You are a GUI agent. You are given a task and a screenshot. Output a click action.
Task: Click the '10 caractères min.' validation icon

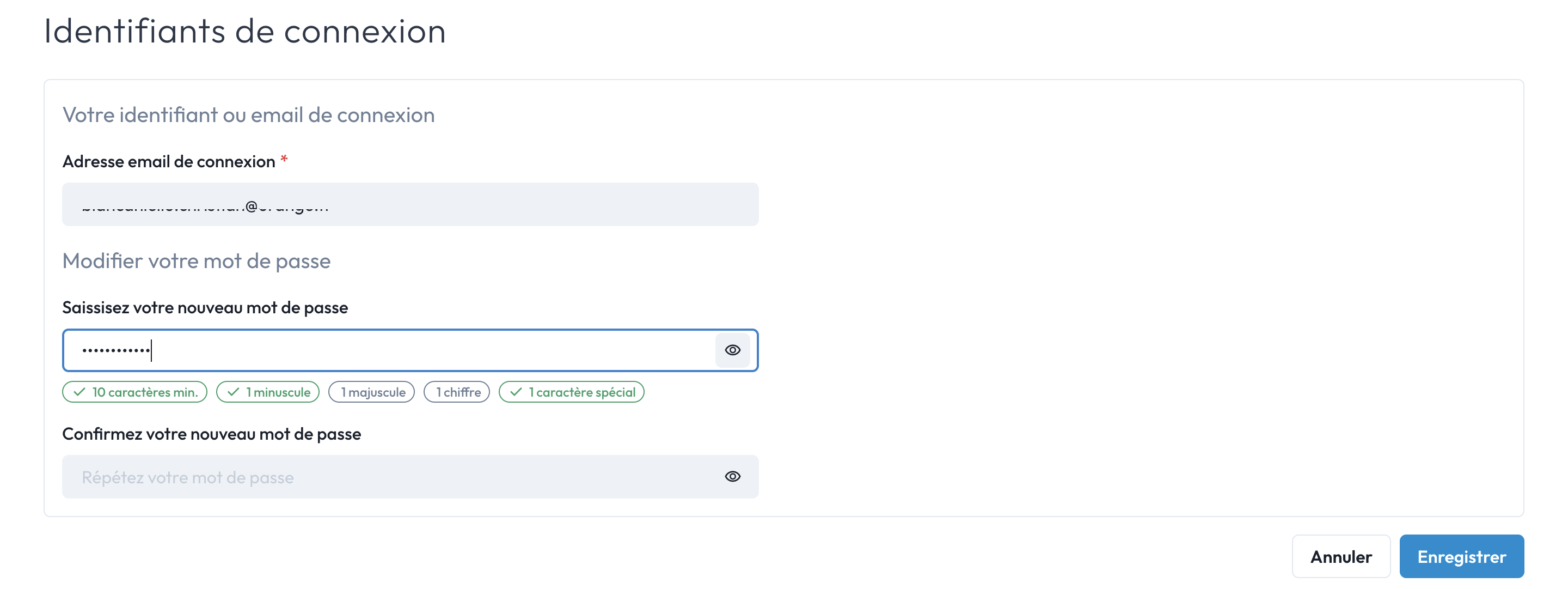(x=80, y=391)
